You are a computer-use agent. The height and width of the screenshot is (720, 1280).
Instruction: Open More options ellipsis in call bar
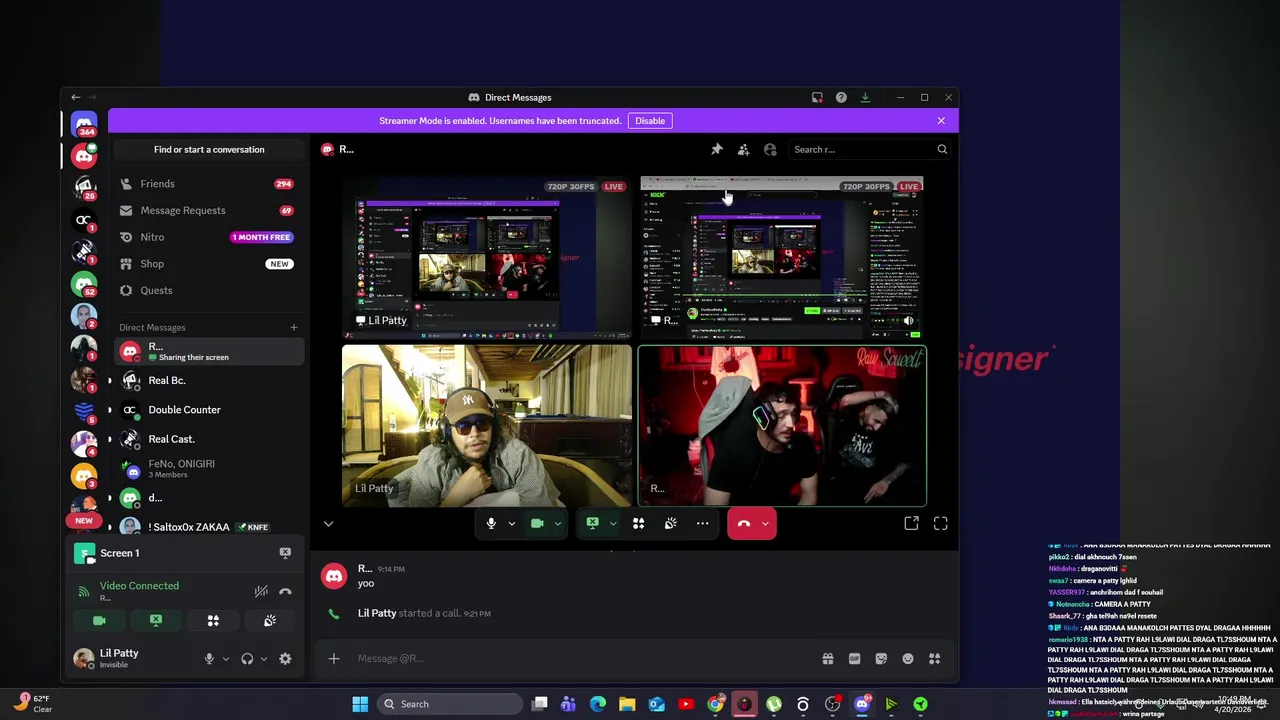[702, 523]
